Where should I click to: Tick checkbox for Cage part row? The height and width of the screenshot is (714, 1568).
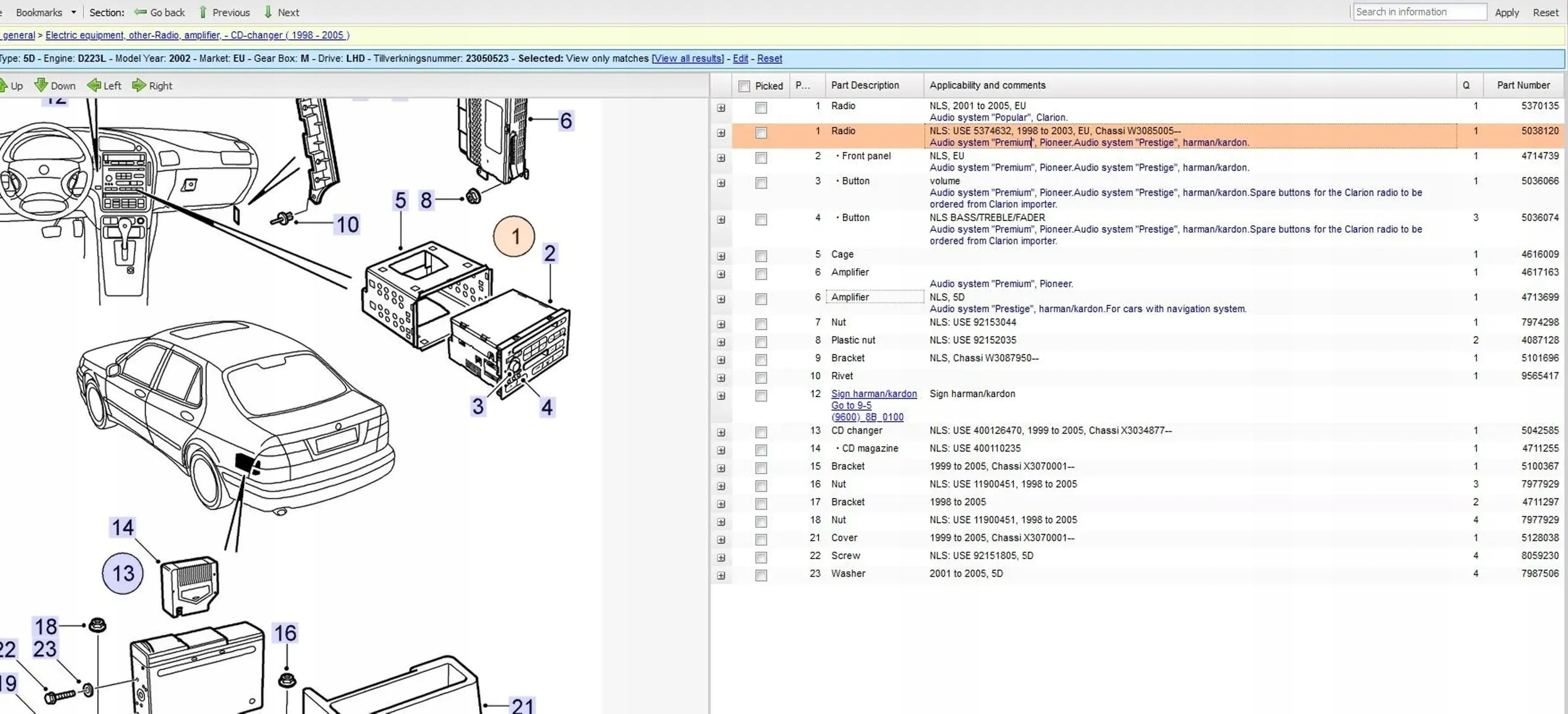(761, 256)
